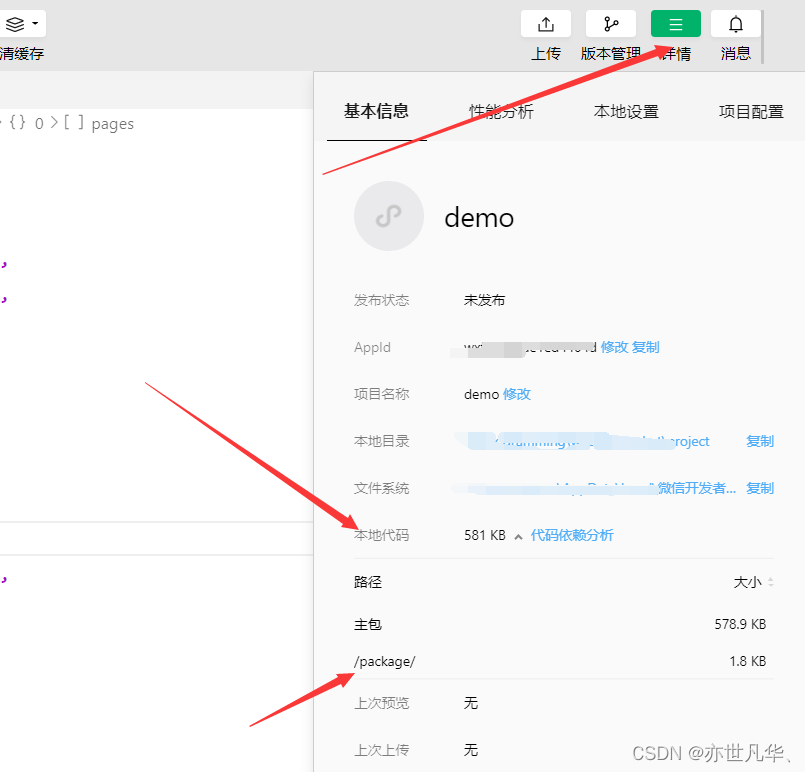This screenshot has height=772, width=805.
Task: Open the clear cache dropdown arrow
Action: pyautogui.click(x=36, y=23)
